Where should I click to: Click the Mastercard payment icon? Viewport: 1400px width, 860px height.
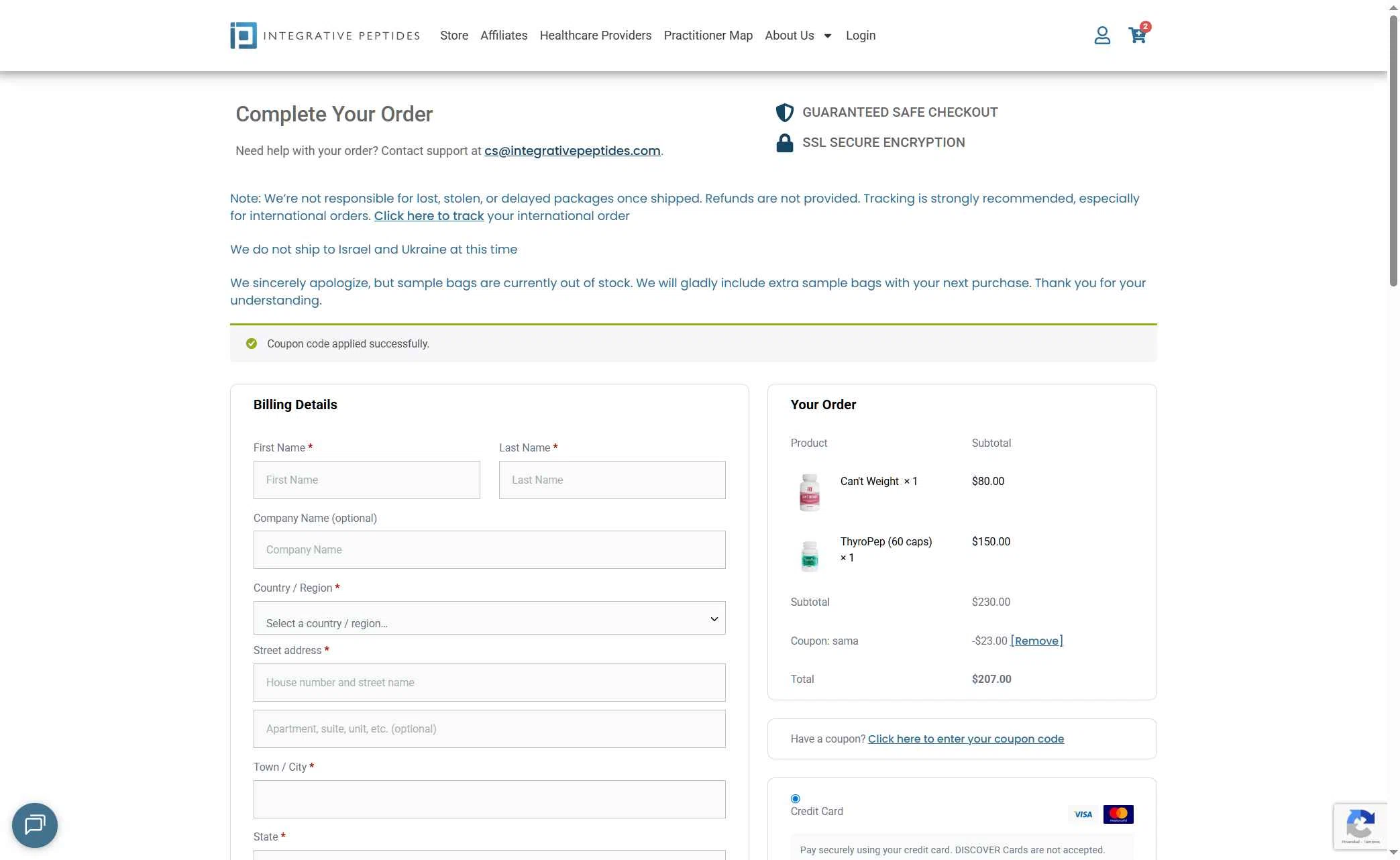tap(1118, 814)
